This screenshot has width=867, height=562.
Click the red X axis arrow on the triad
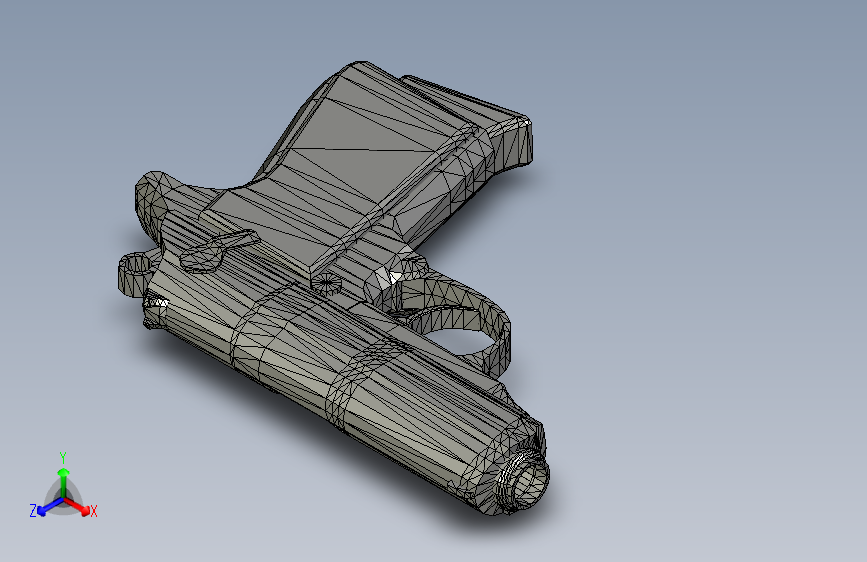(x=77, y=506)
